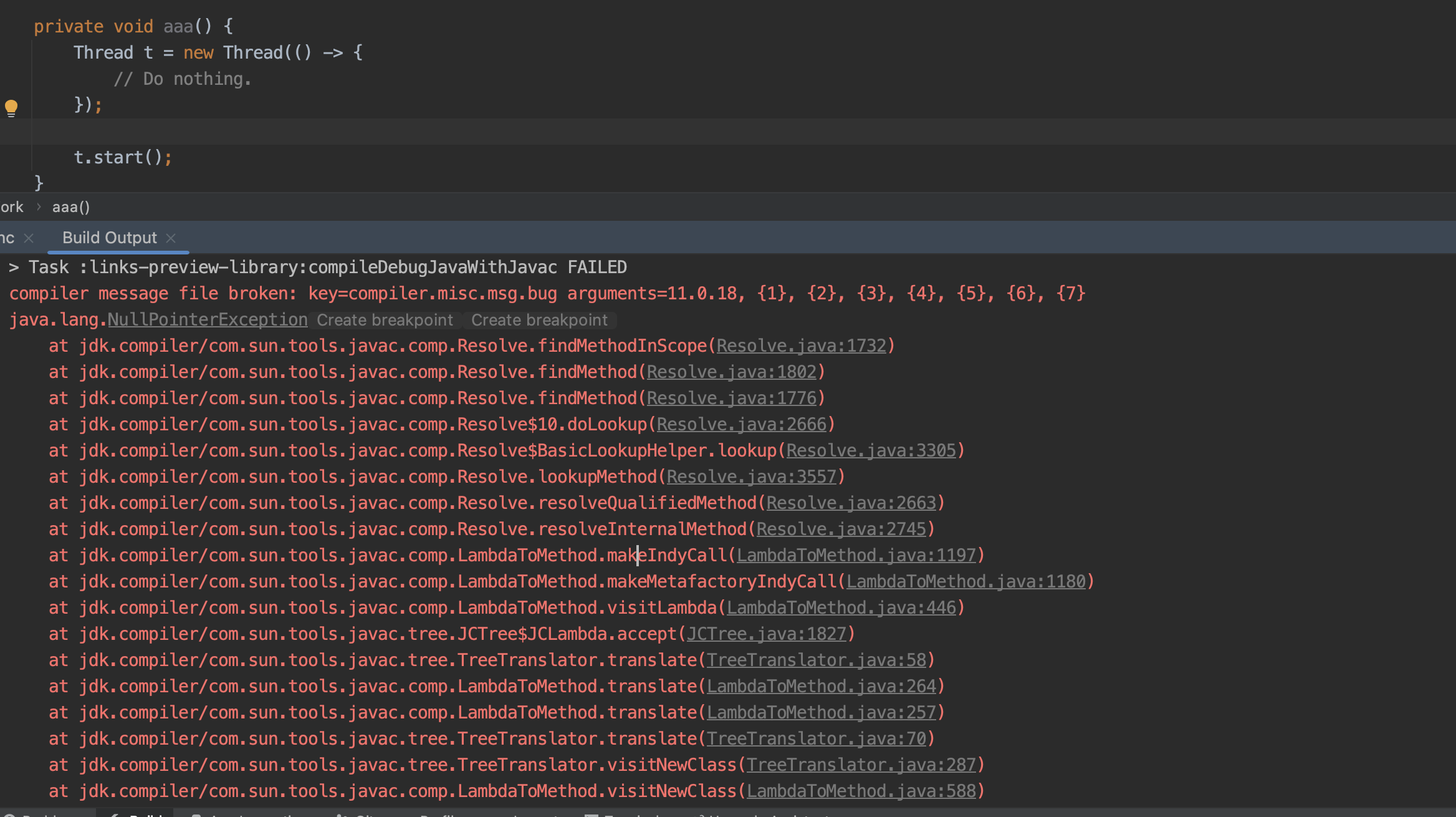Image resolution: width=1456 pixels, height=817 pixels.
Task: Select the aaa() breadcrumb item
Action: pos(71,207)
